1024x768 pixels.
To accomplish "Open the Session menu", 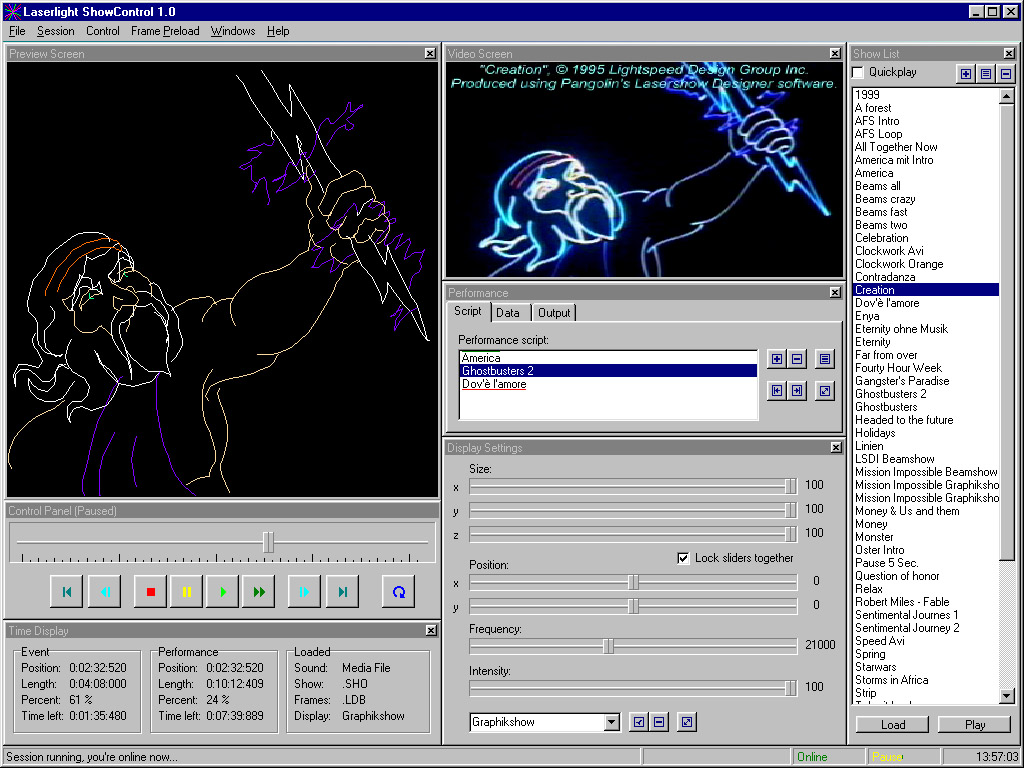I will pyautogui.click(x=56, y=31).
